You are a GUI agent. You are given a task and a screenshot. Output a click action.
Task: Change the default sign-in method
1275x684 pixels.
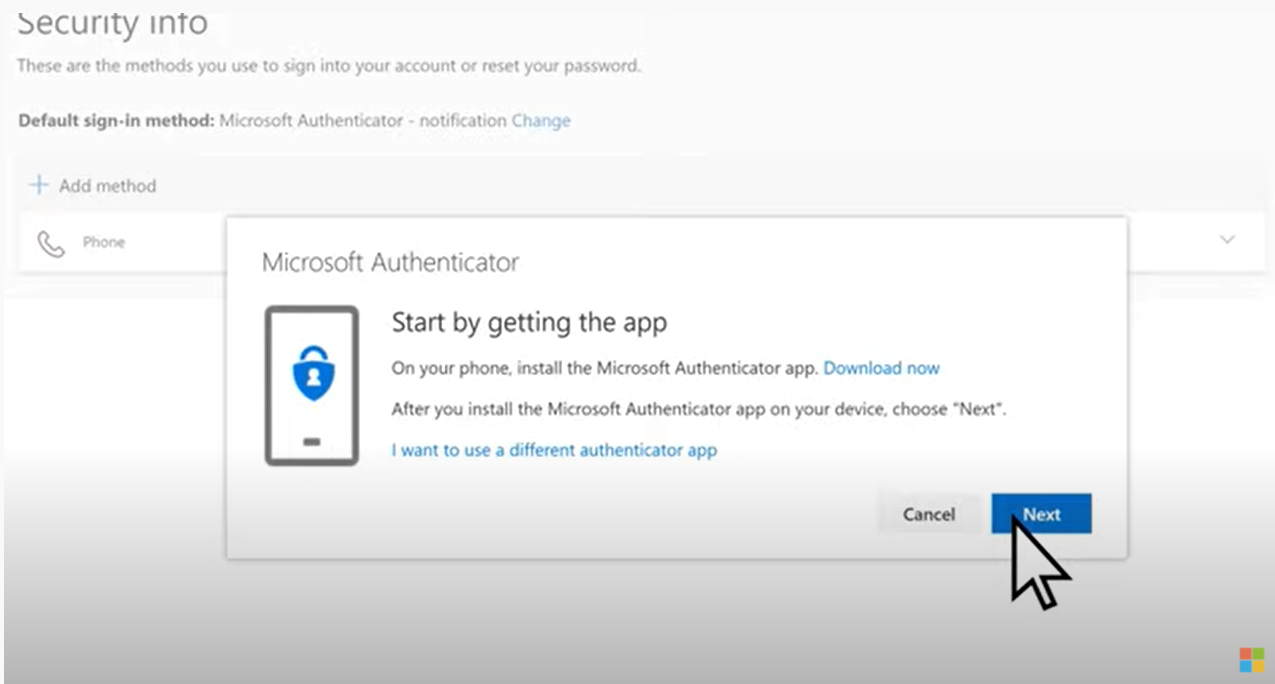[x=541, y=120]
